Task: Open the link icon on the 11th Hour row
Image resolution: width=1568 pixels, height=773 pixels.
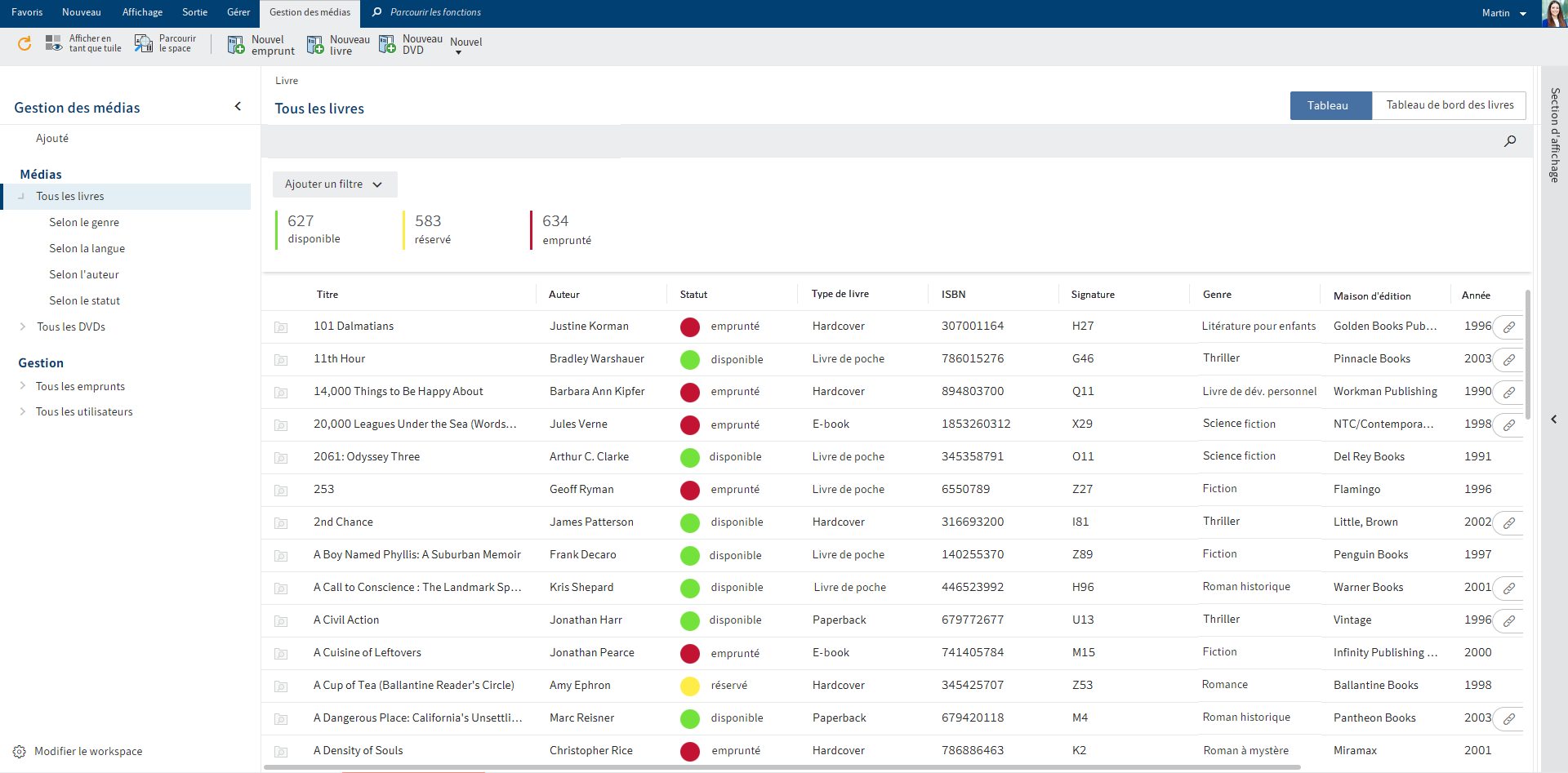Action: coord(1509,359)
